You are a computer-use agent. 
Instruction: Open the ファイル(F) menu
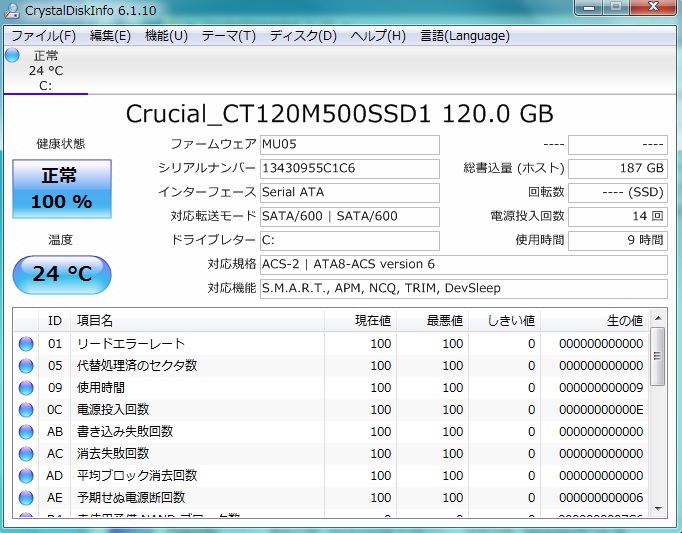pyautogui.click(x=43, y=36)
